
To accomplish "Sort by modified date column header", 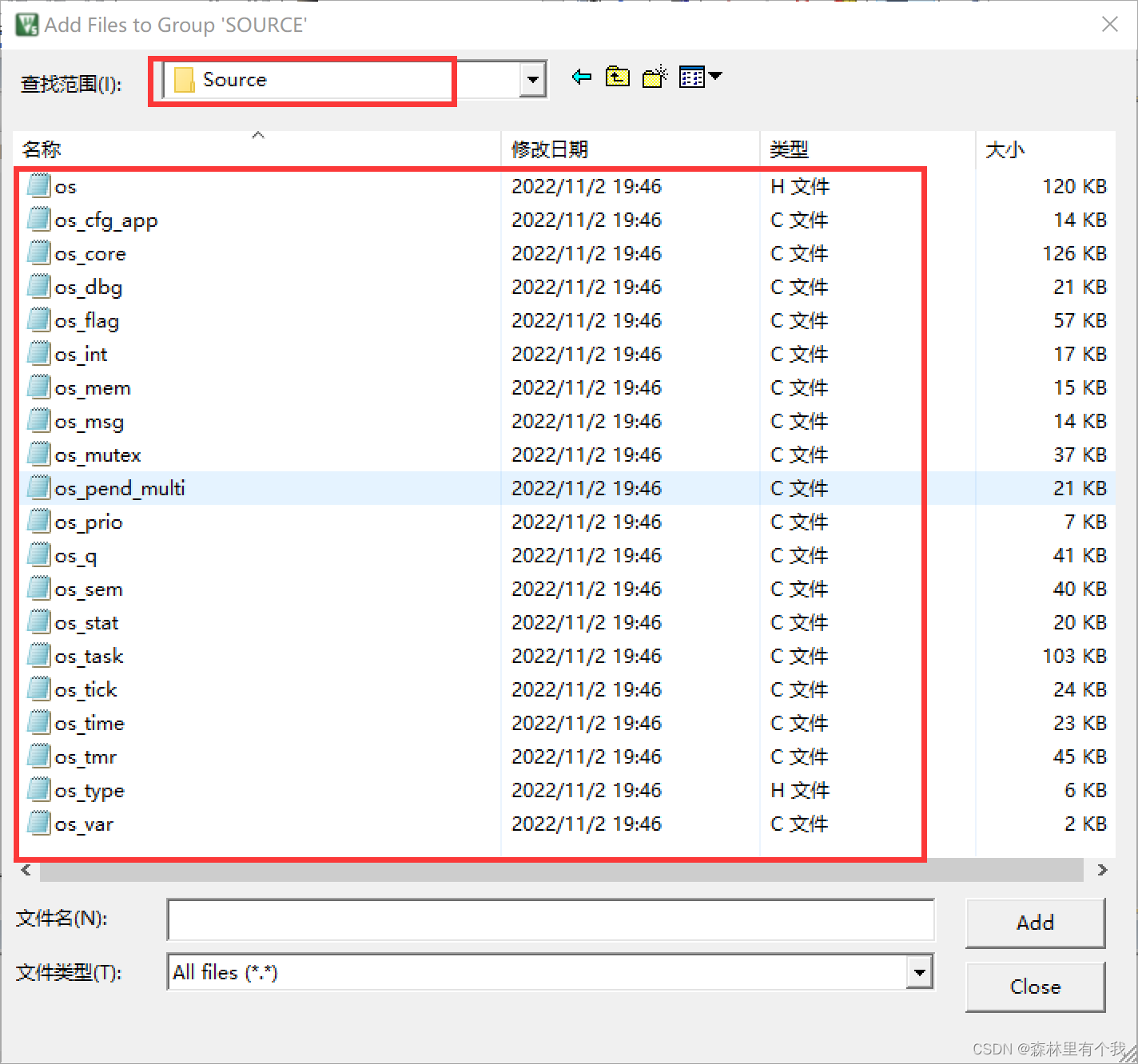I will (631, 149).
